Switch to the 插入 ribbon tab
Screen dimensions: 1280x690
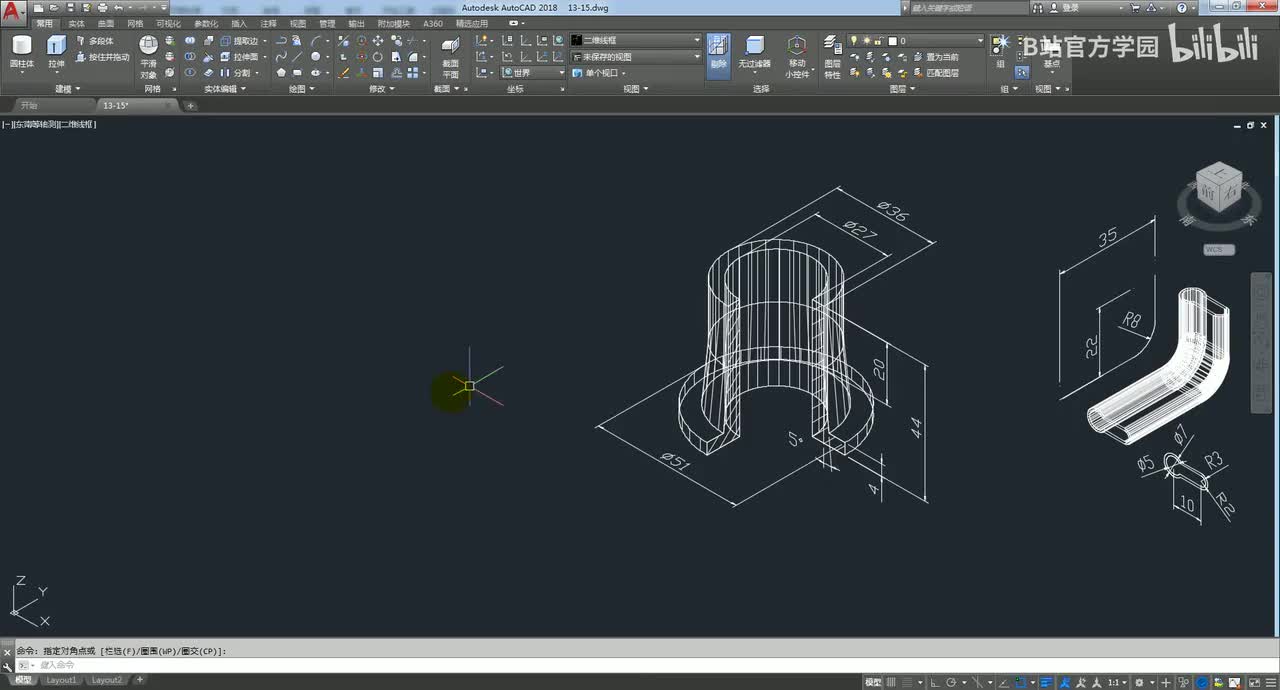click(239, 23)
